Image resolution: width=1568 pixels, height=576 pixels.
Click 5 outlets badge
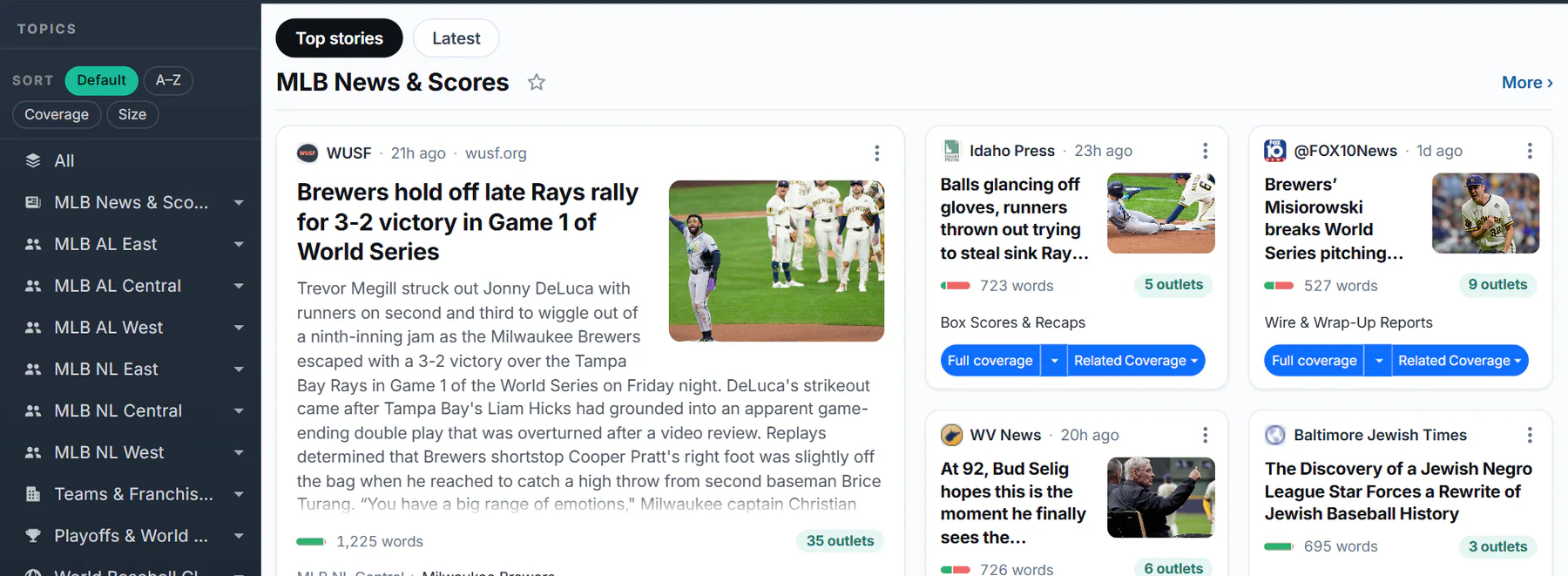pyautogui.click(x=1173, y=285)
